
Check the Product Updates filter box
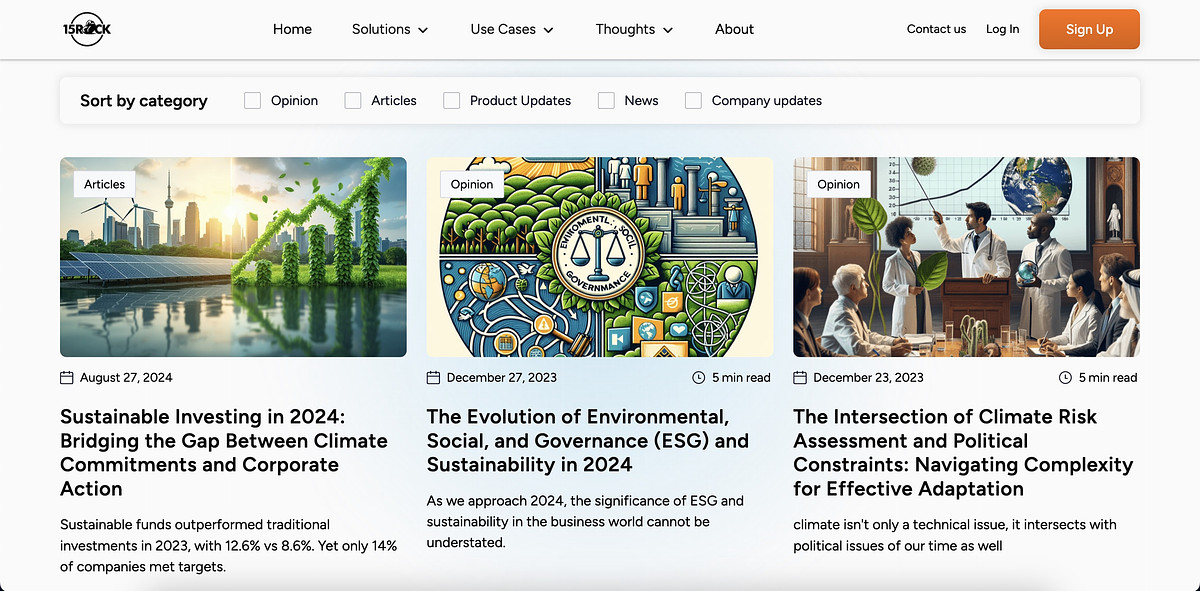(452, 101)
